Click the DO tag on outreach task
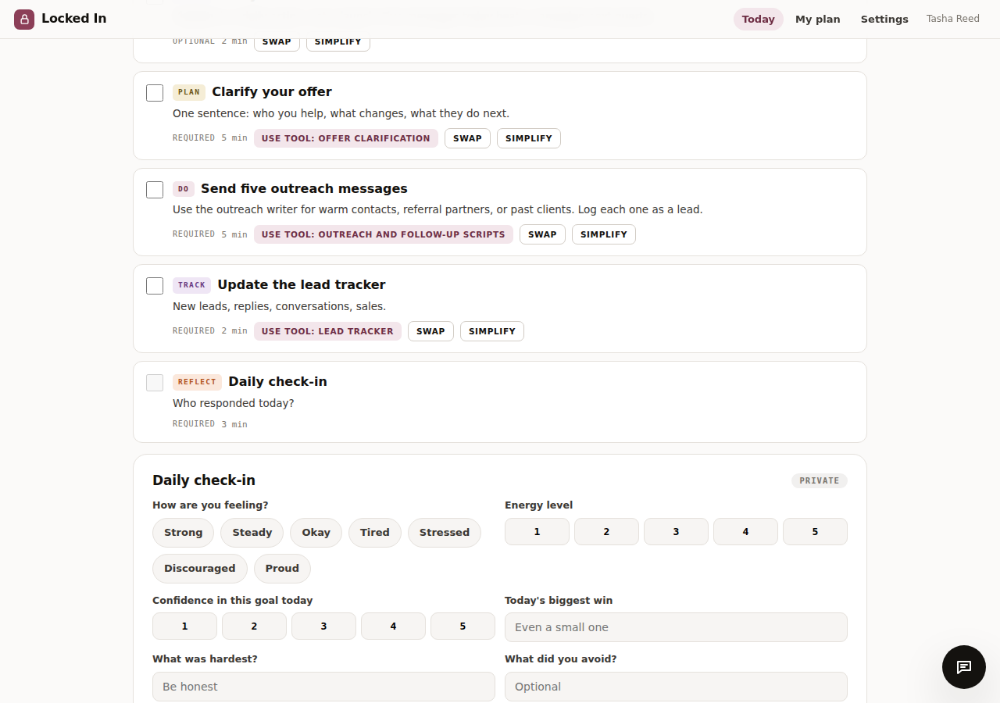 pos(183,189)
